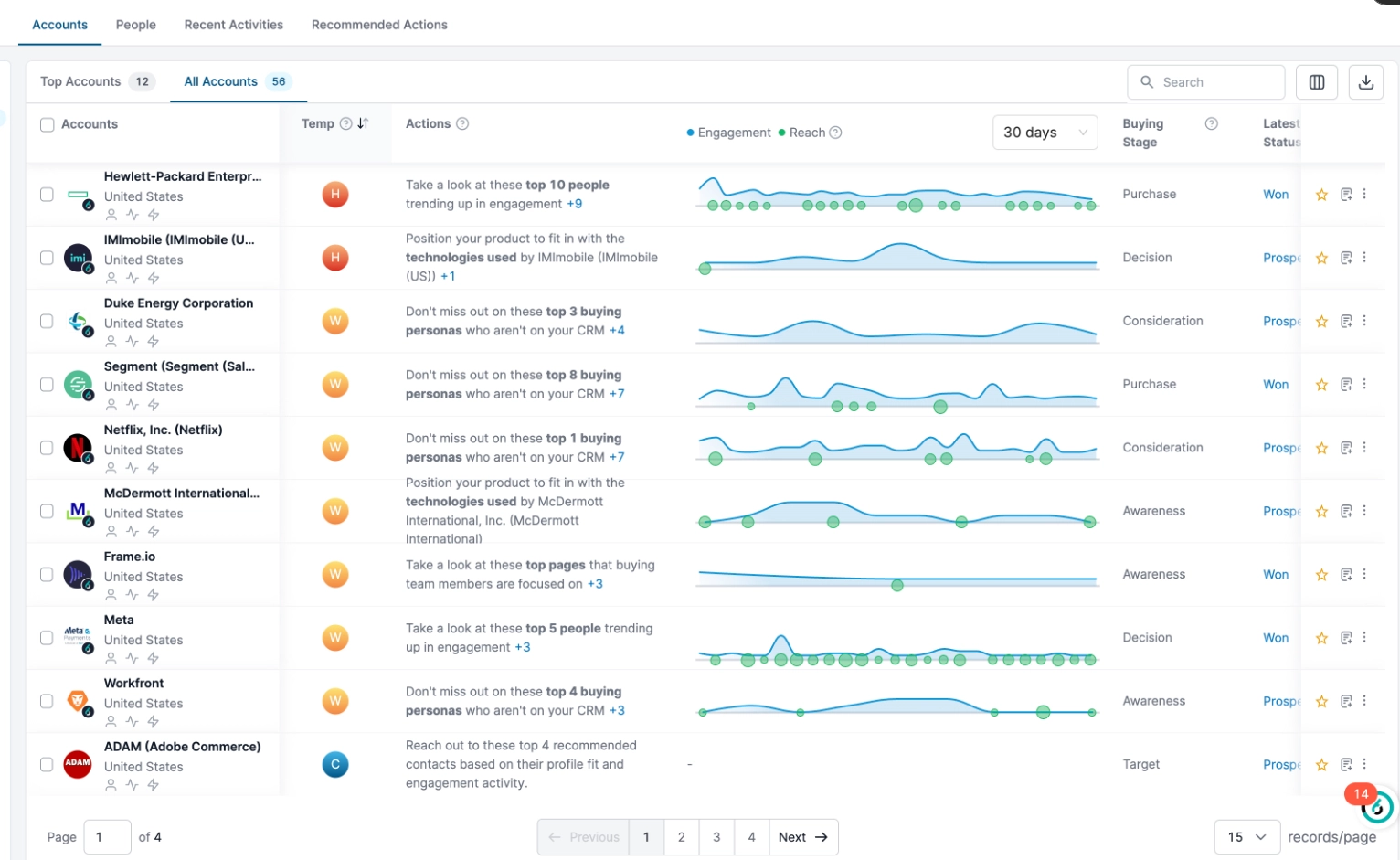This screenshot has width=1400, height=860.
Task: Open the Recent Activities tab
Action: click(234, 25)
